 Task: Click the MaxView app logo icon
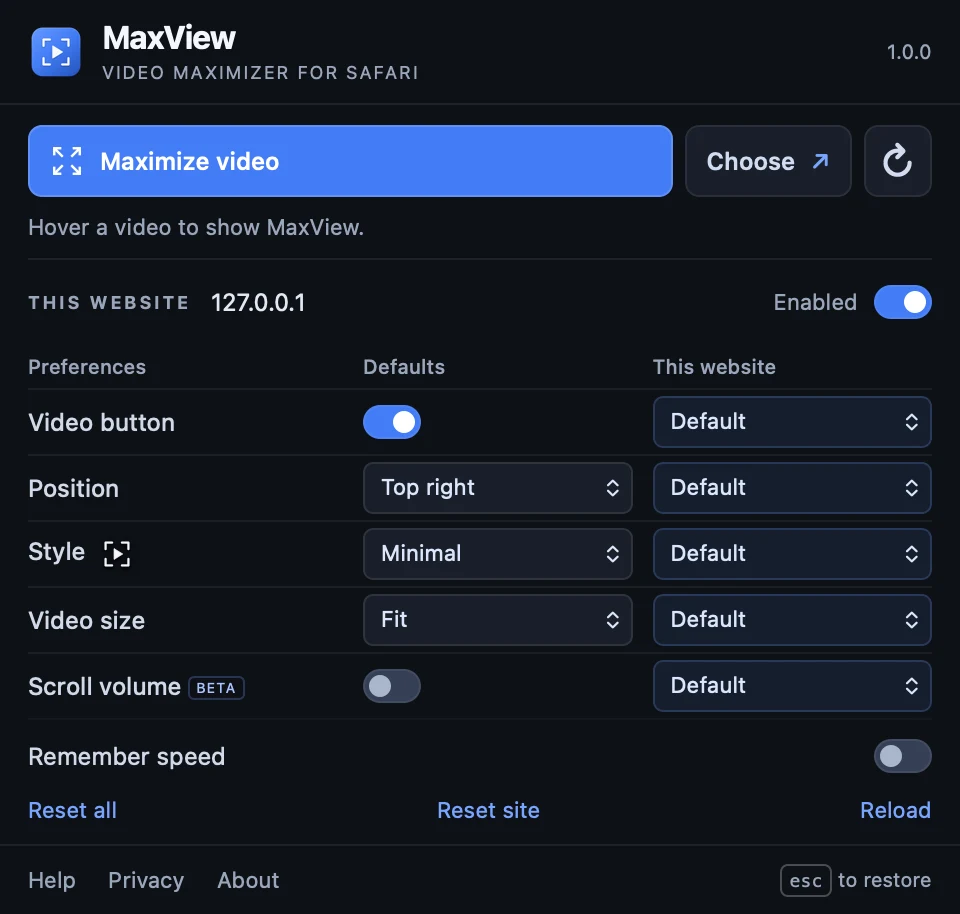point(56,52)
